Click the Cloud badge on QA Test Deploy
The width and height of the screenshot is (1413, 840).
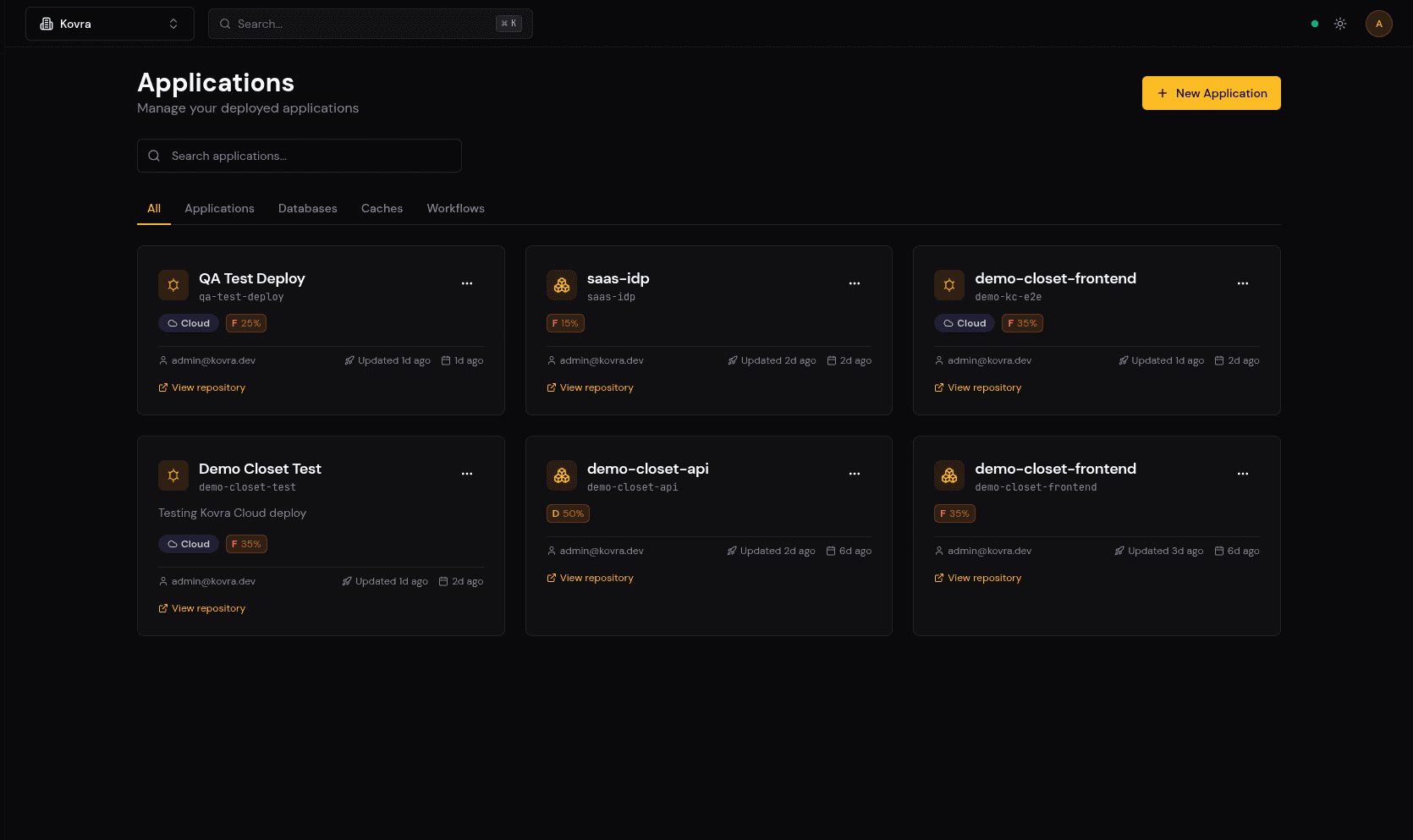189,323
